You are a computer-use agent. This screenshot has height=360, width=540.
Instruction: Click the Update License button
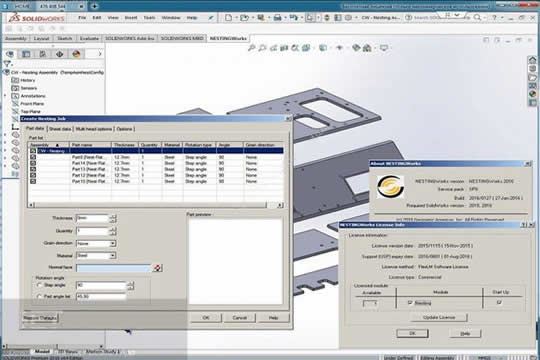tap(439, 317)
